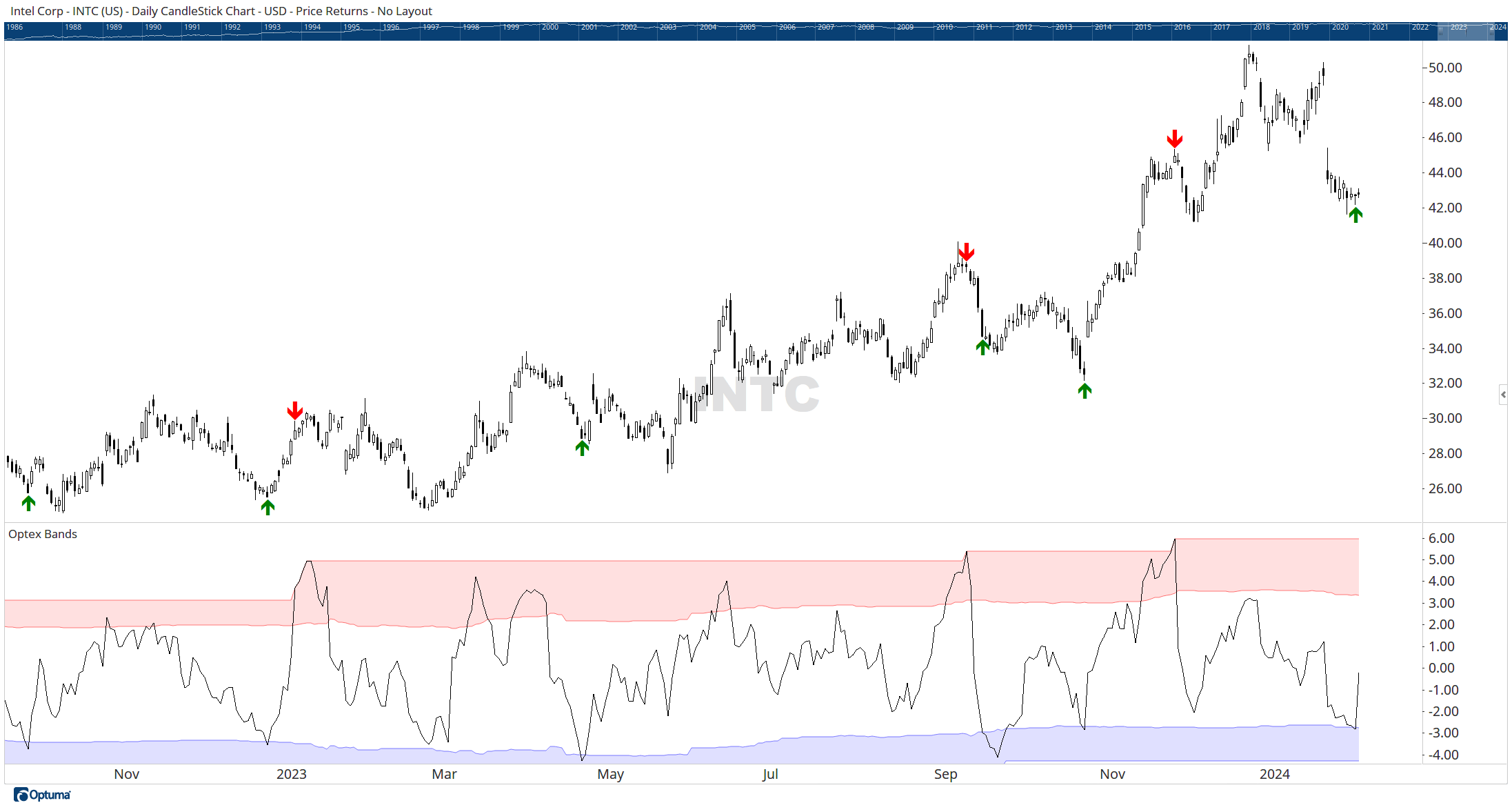
Task: Click the 50.00 price scale label
Action: (x=1445, y=68)
